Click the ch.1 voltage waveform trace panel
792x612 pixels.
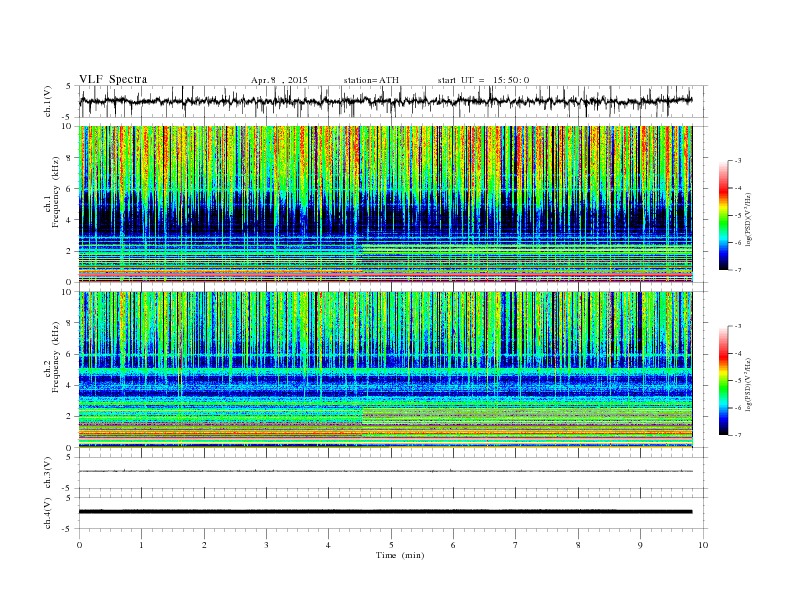(392, 101)
